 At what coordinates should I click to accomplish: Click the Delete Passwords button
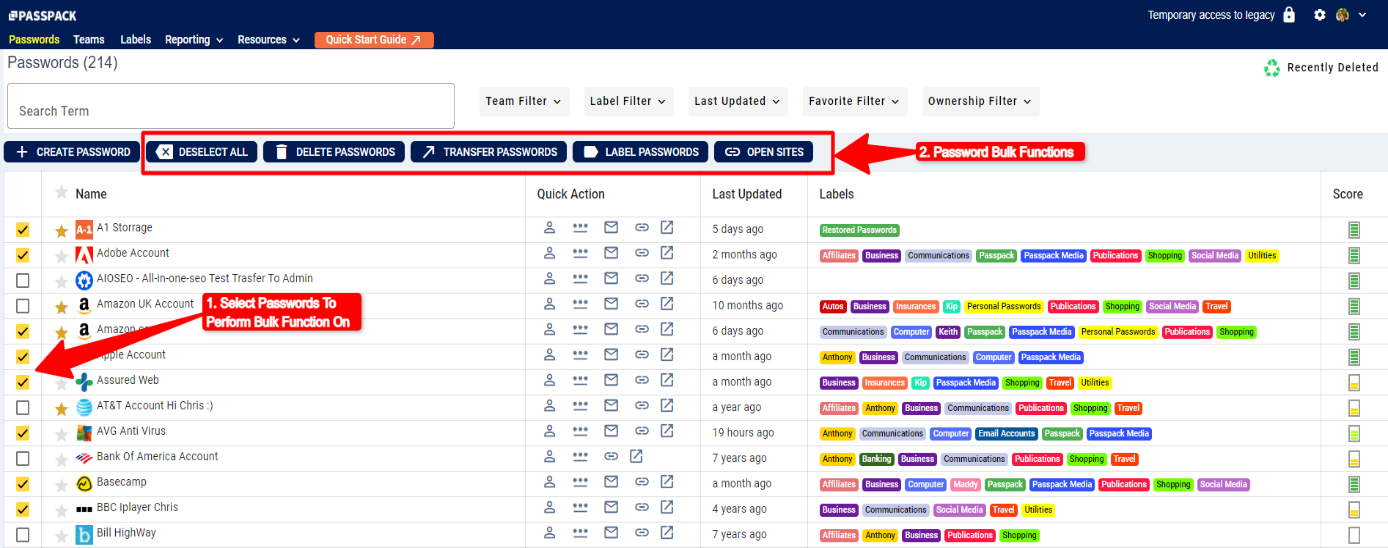[334, 152]
